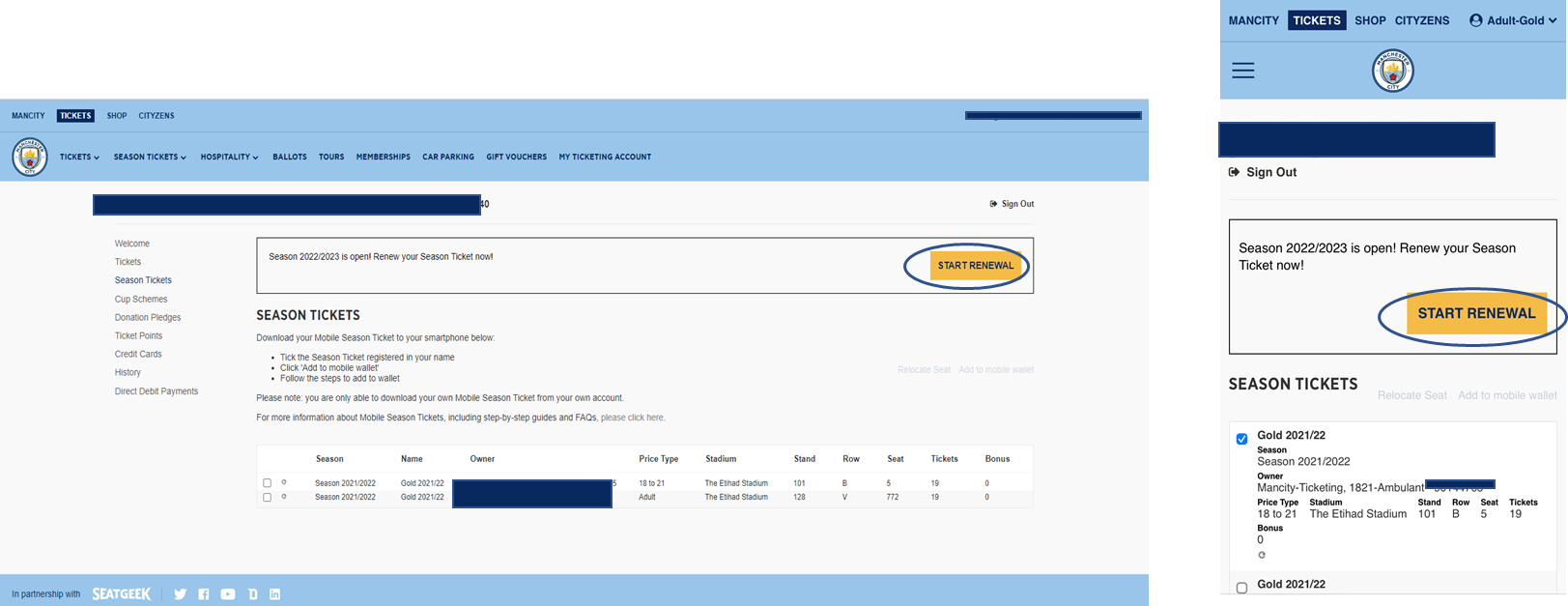Follow the 'please click here' FAQ link
The image size is (1568, 606).
coord(633,418)
